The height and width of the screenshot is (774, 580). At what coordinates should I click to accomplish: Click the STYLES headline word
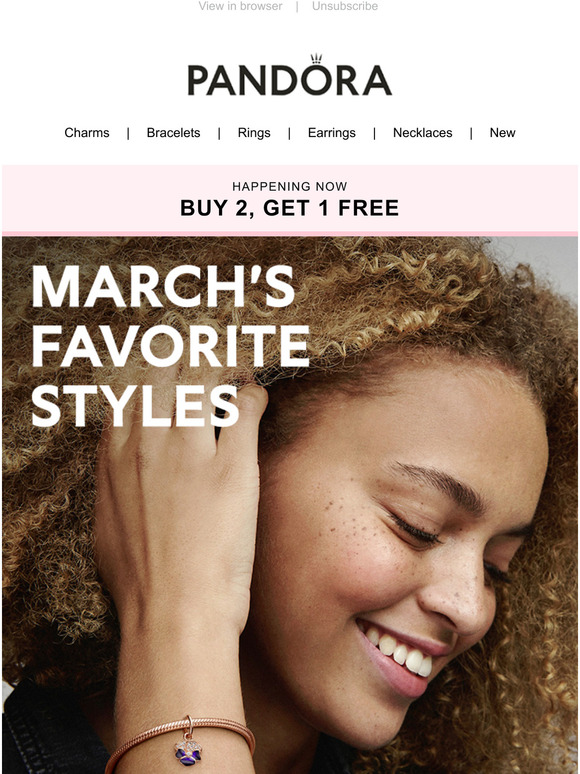click(136, 406)
